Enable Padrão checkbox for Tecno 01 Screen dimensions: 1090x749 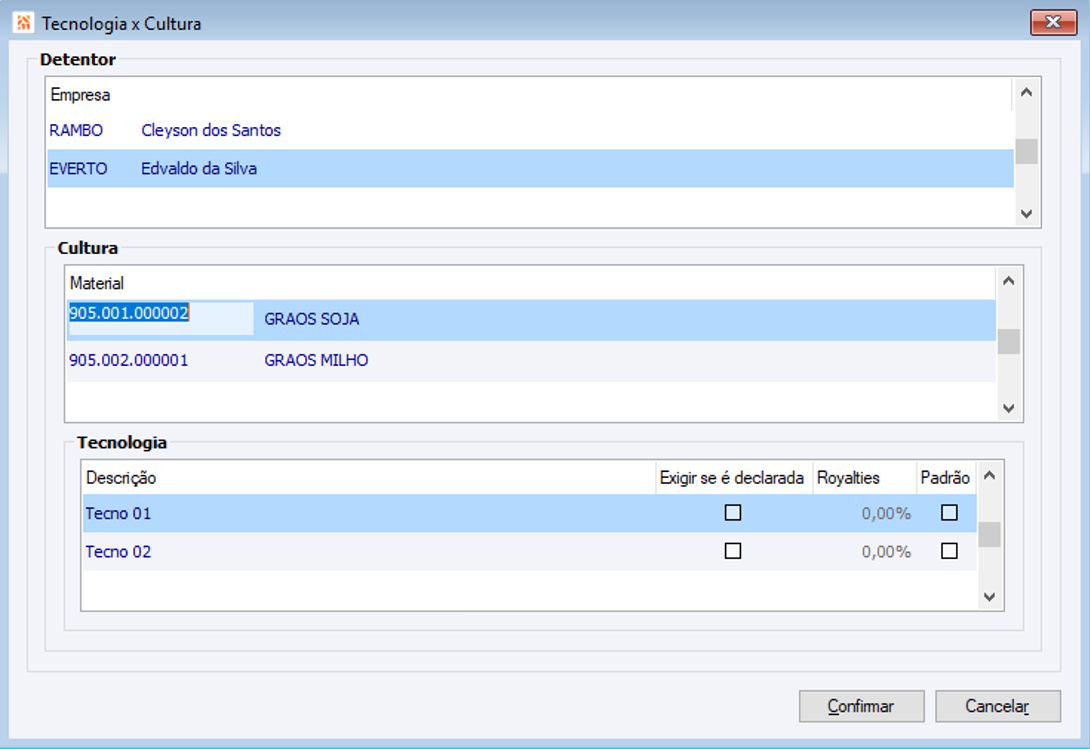[949, 513]
